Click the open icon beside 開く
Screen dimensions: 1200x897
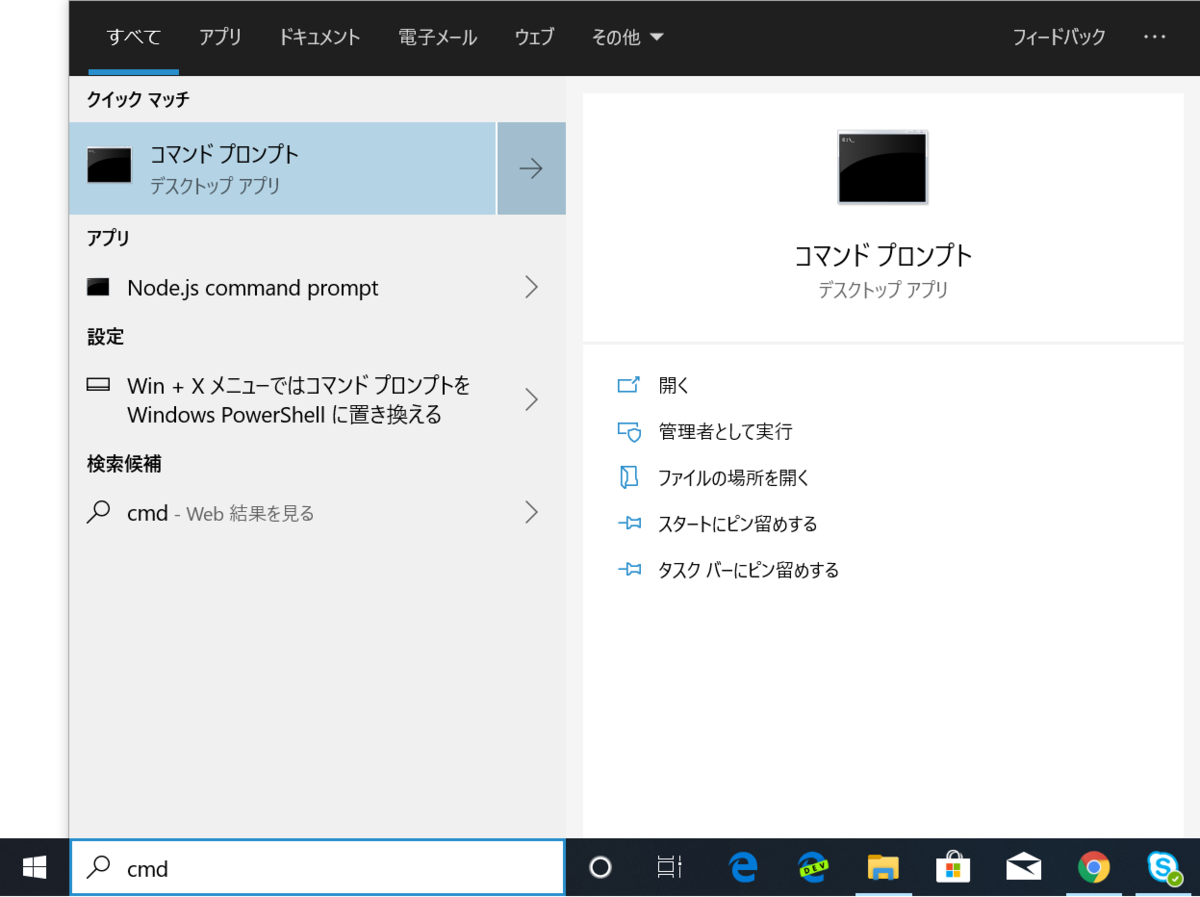(x=628, y=385)
